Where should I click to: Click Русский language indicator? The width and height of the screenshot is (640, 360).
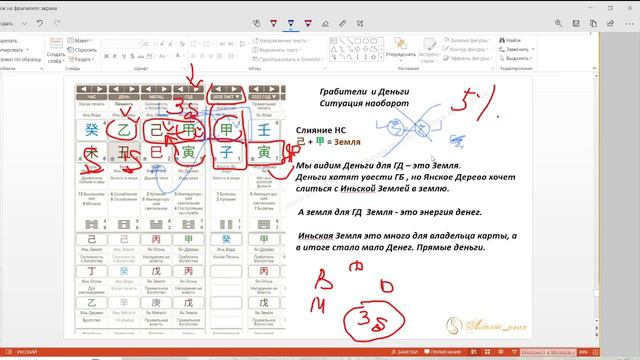27,352
